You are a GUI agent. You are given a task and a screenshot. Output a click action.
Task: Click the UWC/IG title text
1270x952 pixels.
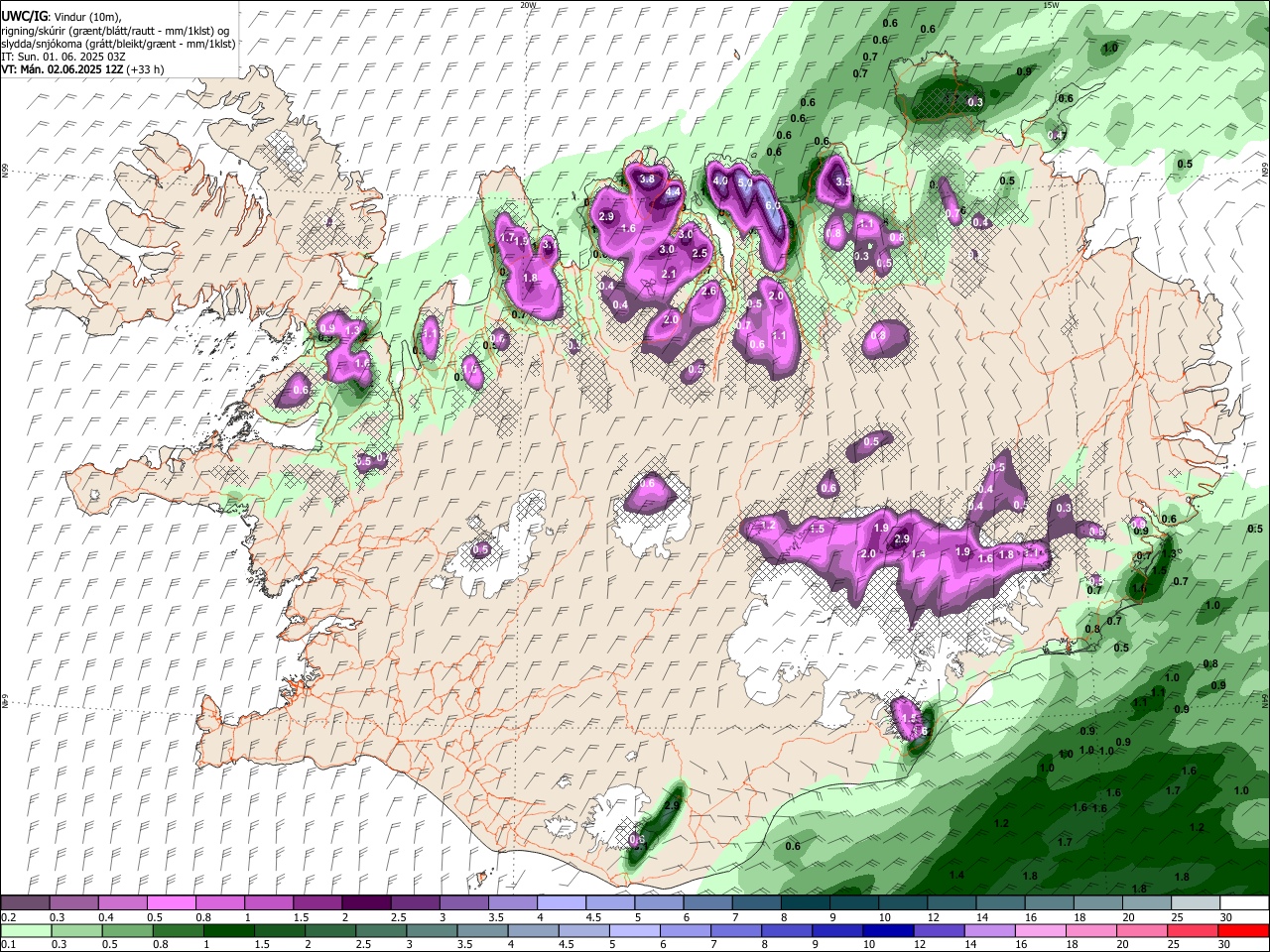tap(23, 17)
